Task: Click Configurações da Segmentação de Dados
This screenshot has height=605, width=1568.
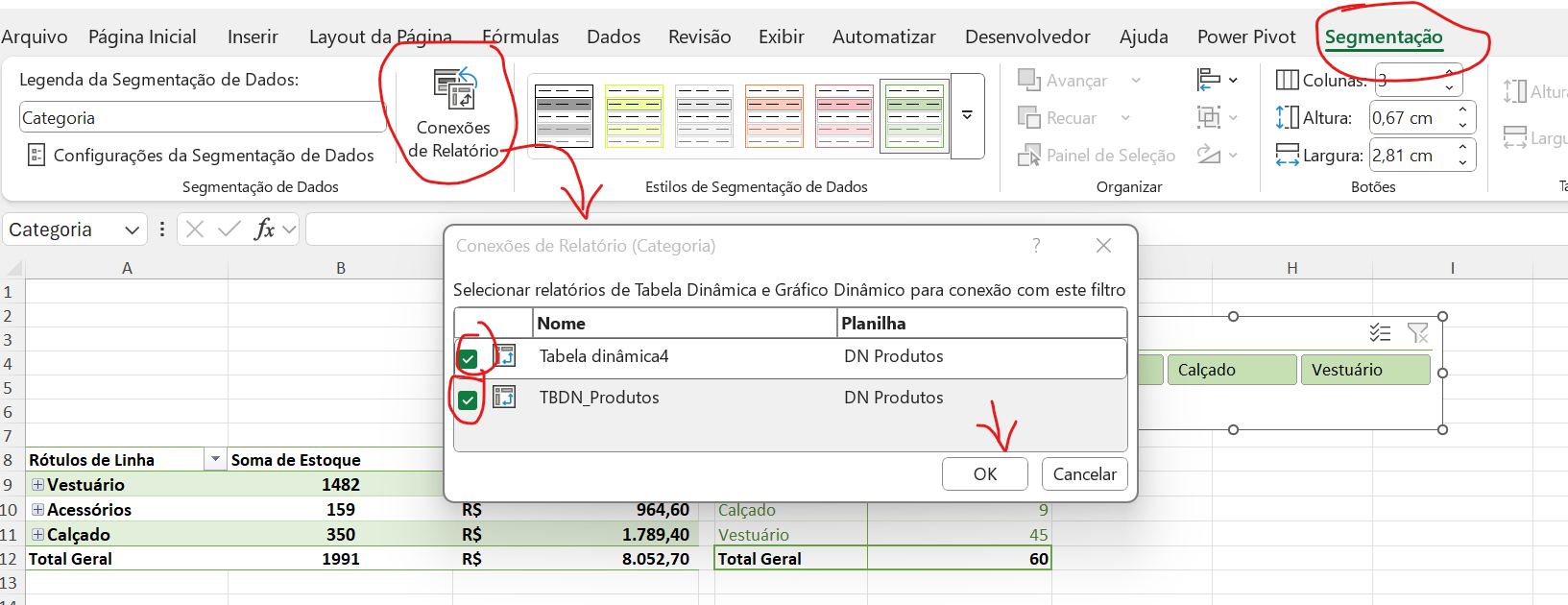Action: coord(201,155)
